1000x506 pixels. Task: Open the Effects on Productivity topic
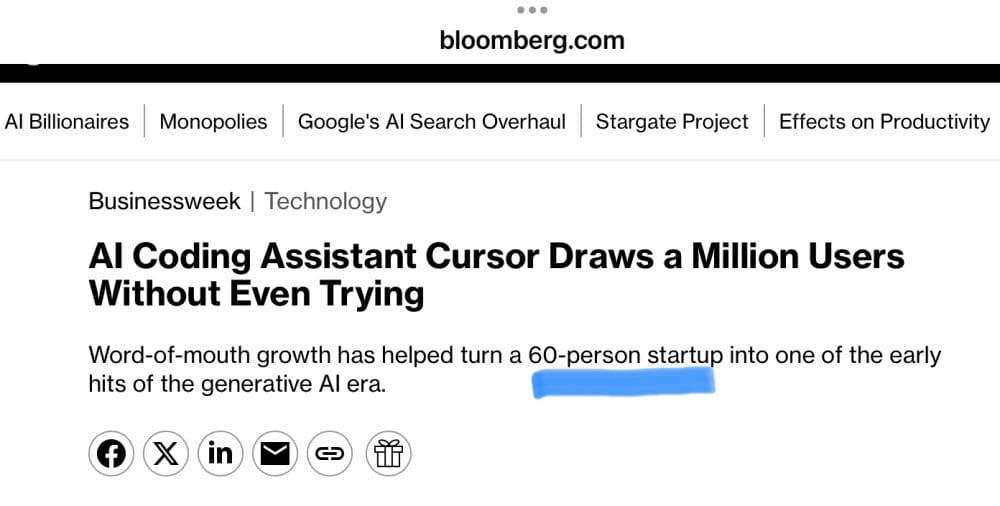pyautogui.click(x=884, y=122)
